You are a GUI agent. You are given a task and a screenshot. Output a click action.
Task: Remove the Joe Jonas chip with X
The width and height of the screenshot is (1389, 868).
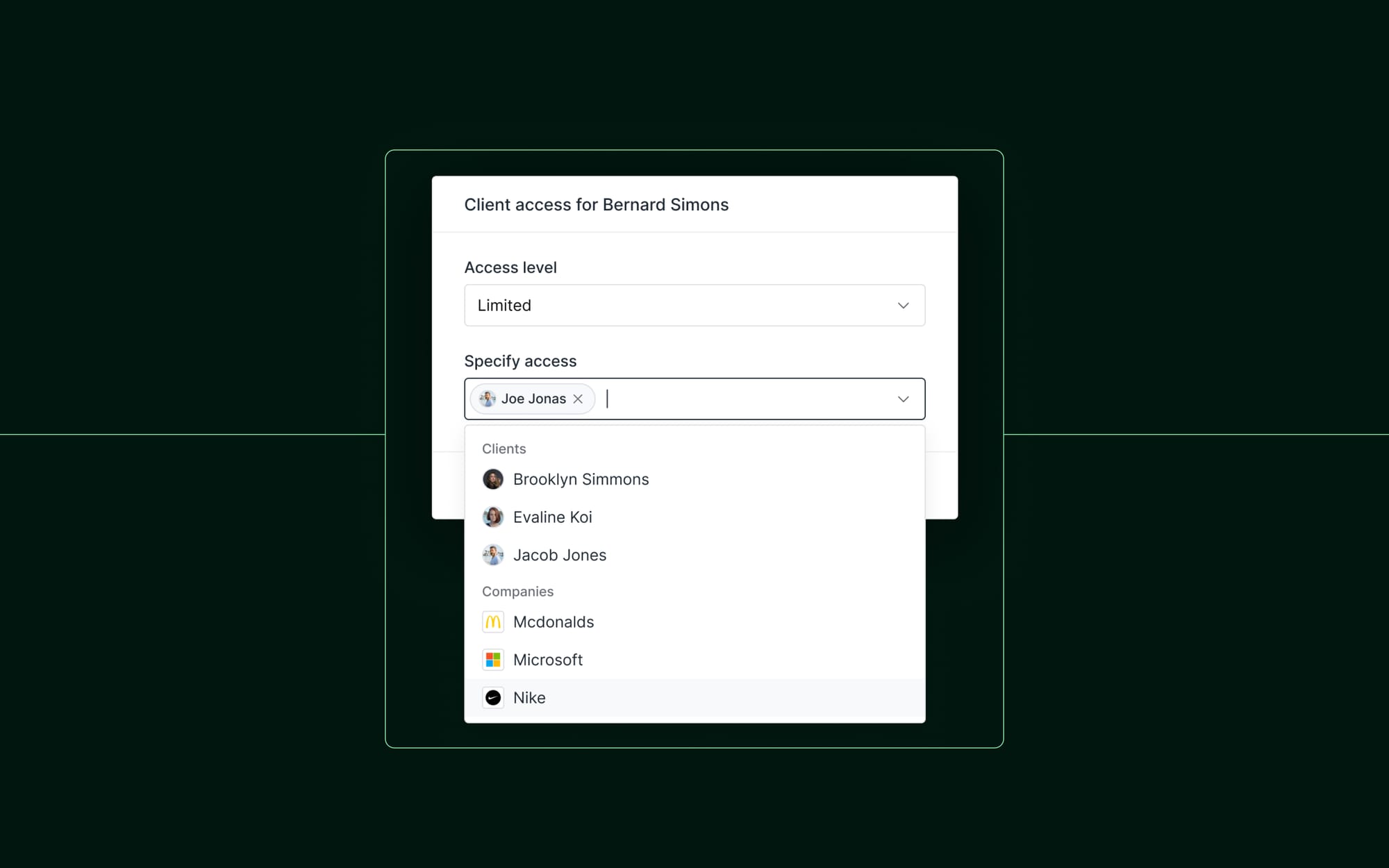(578, 399)
